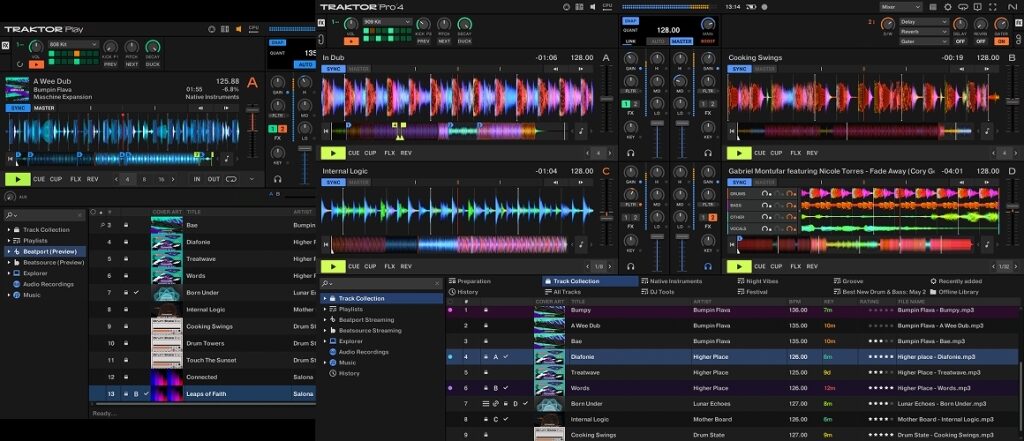
Task: Toggle MASTER on Traktor Play deck A
Action: point(44,108)
